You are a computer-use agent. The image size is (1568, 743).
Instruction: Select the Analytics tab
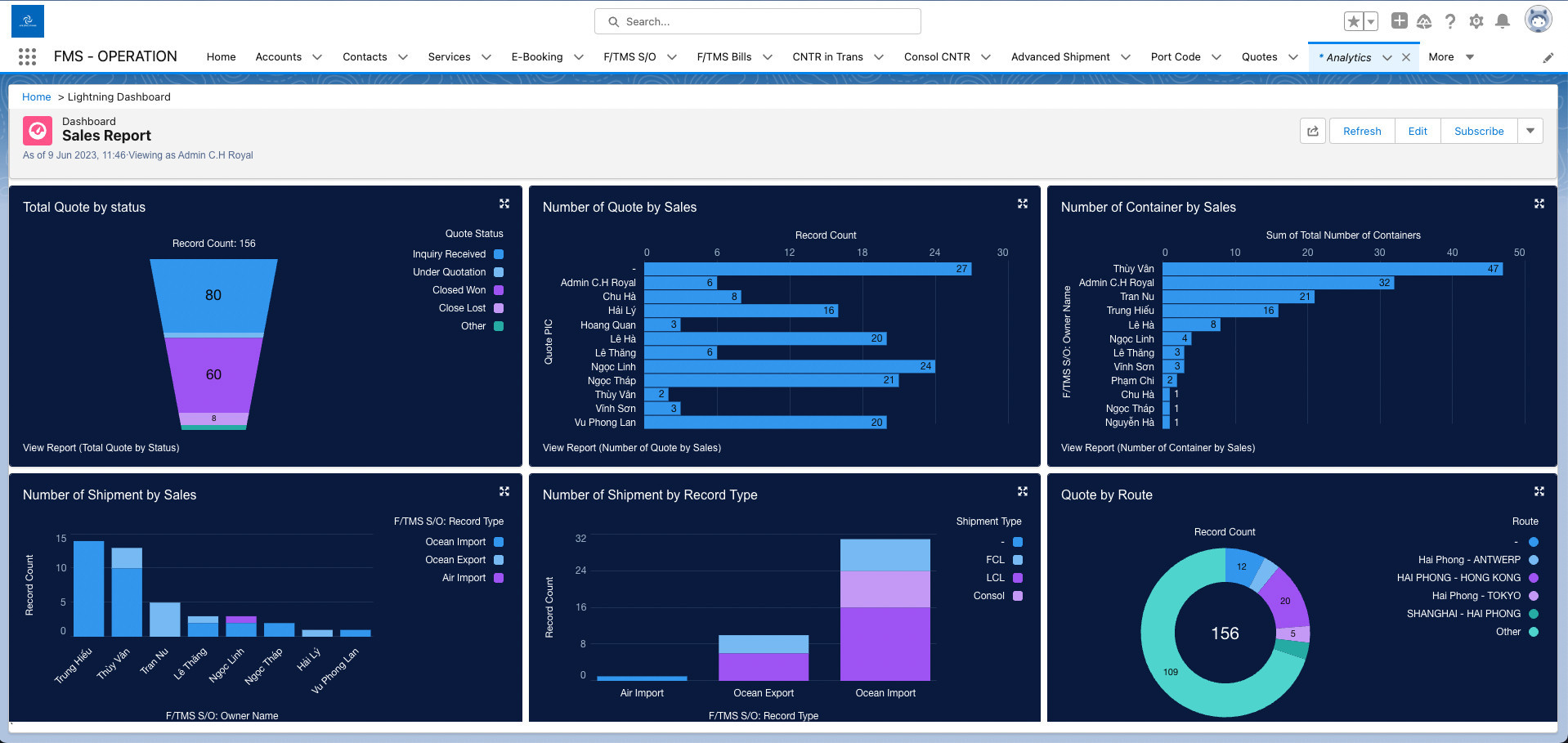pos(1348,57)
